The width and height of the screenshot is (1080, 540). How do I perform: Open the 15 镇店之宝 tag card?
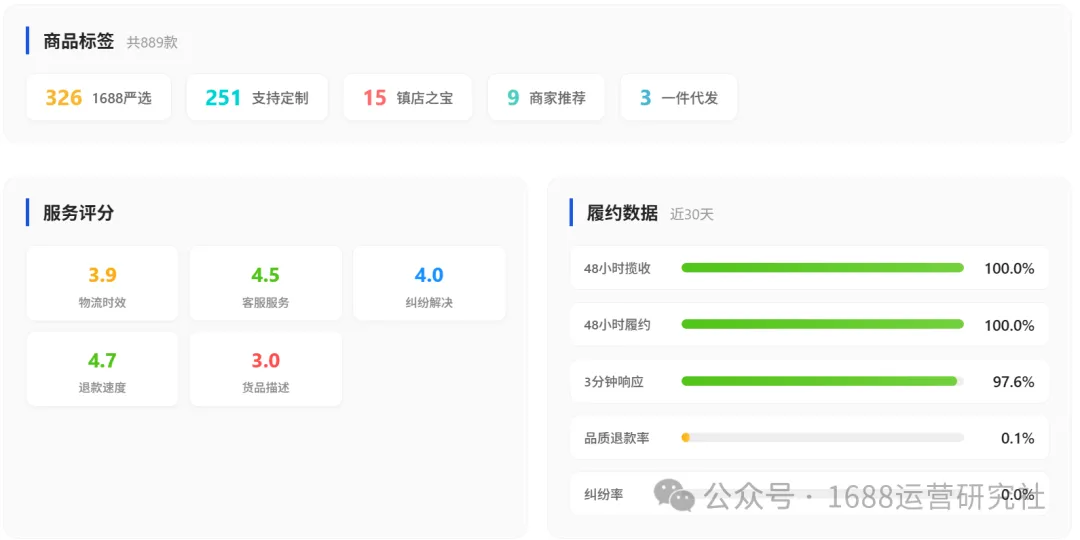[x=408, y=98]
